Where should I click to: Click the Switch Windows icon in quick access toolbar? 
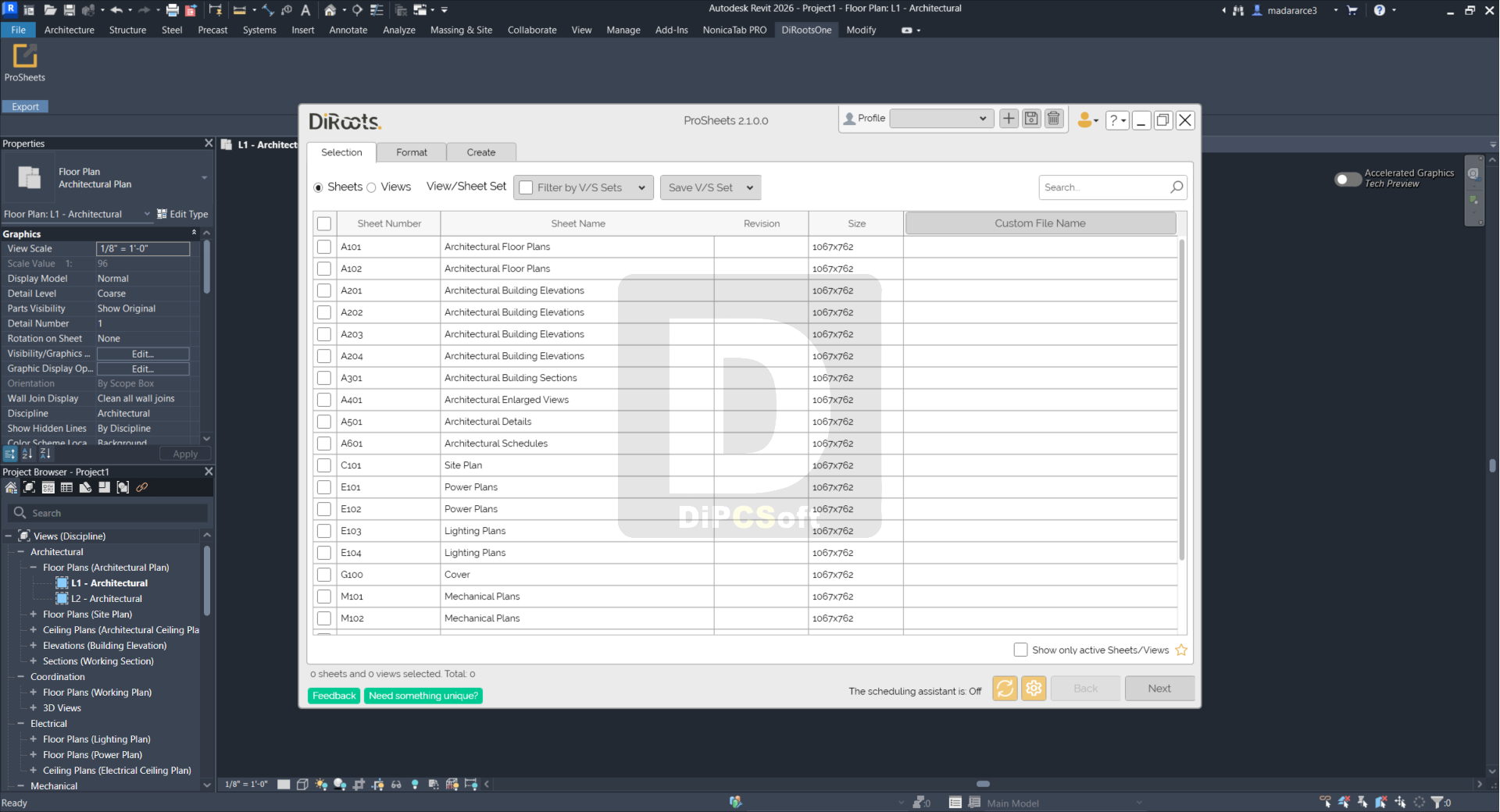click(420, 10)
